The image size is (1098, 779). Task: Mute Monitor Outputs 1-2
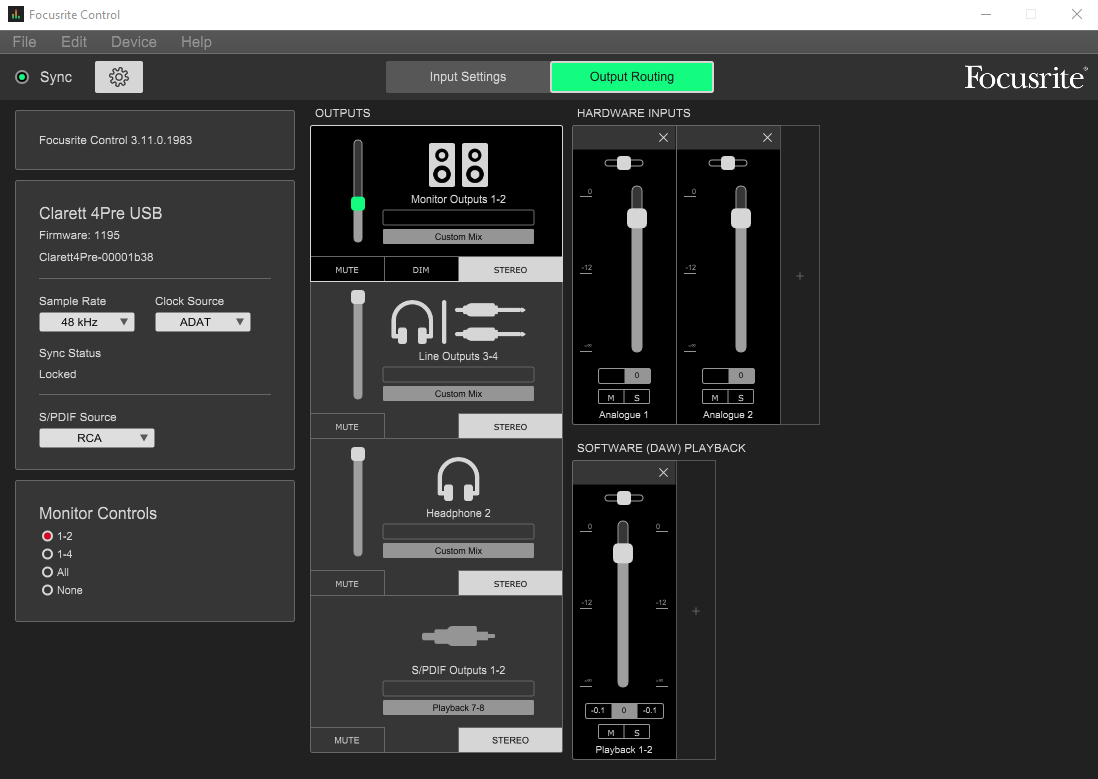[x=347, y=270]
